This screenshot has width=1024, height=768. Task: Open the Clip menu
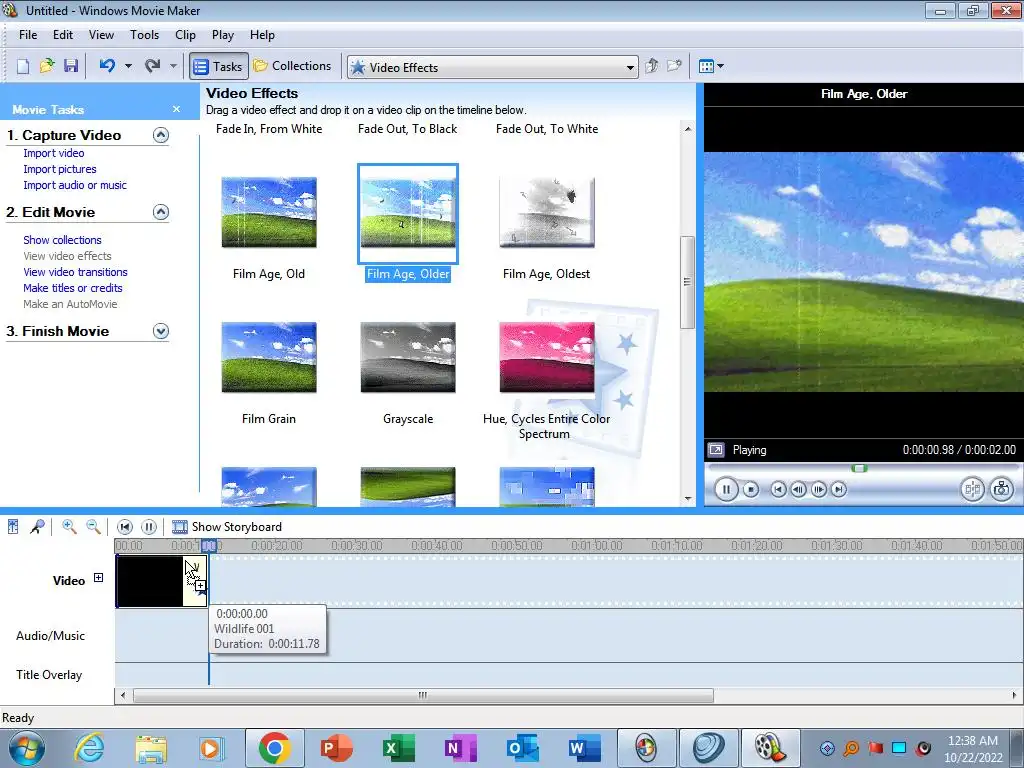(x=185, y=35)
